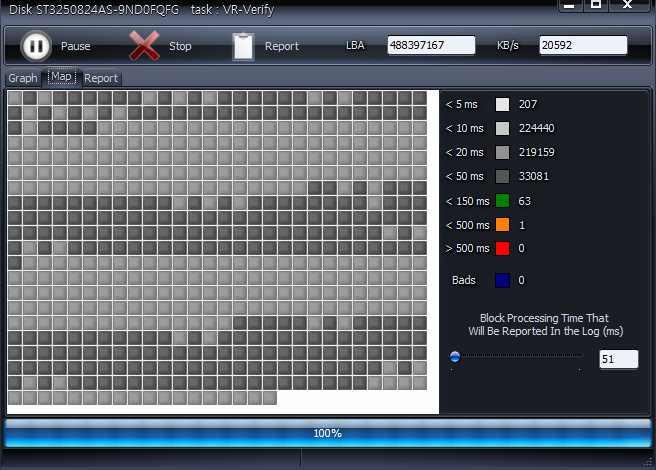Click the LBA value field
The image size is (656, 470).
pos(431,46)
